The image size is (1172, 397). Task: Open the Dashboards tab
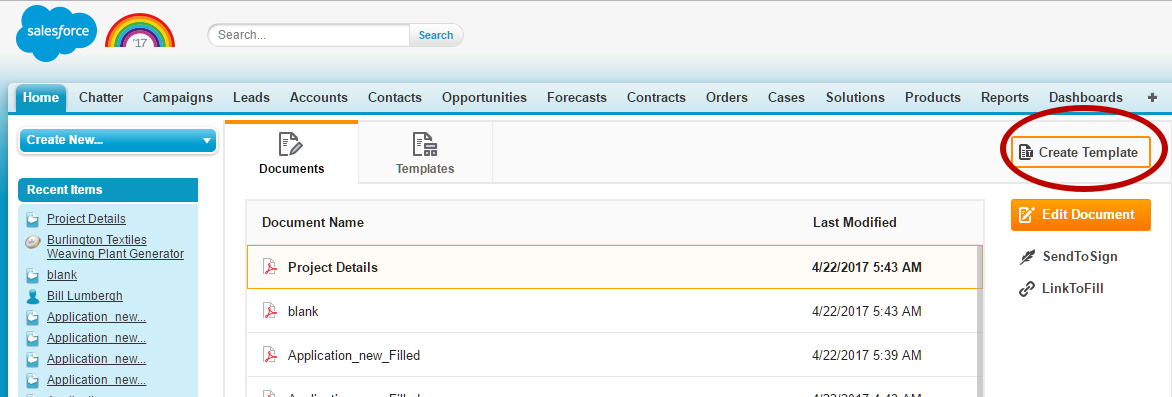click(x=1085, y=97)
